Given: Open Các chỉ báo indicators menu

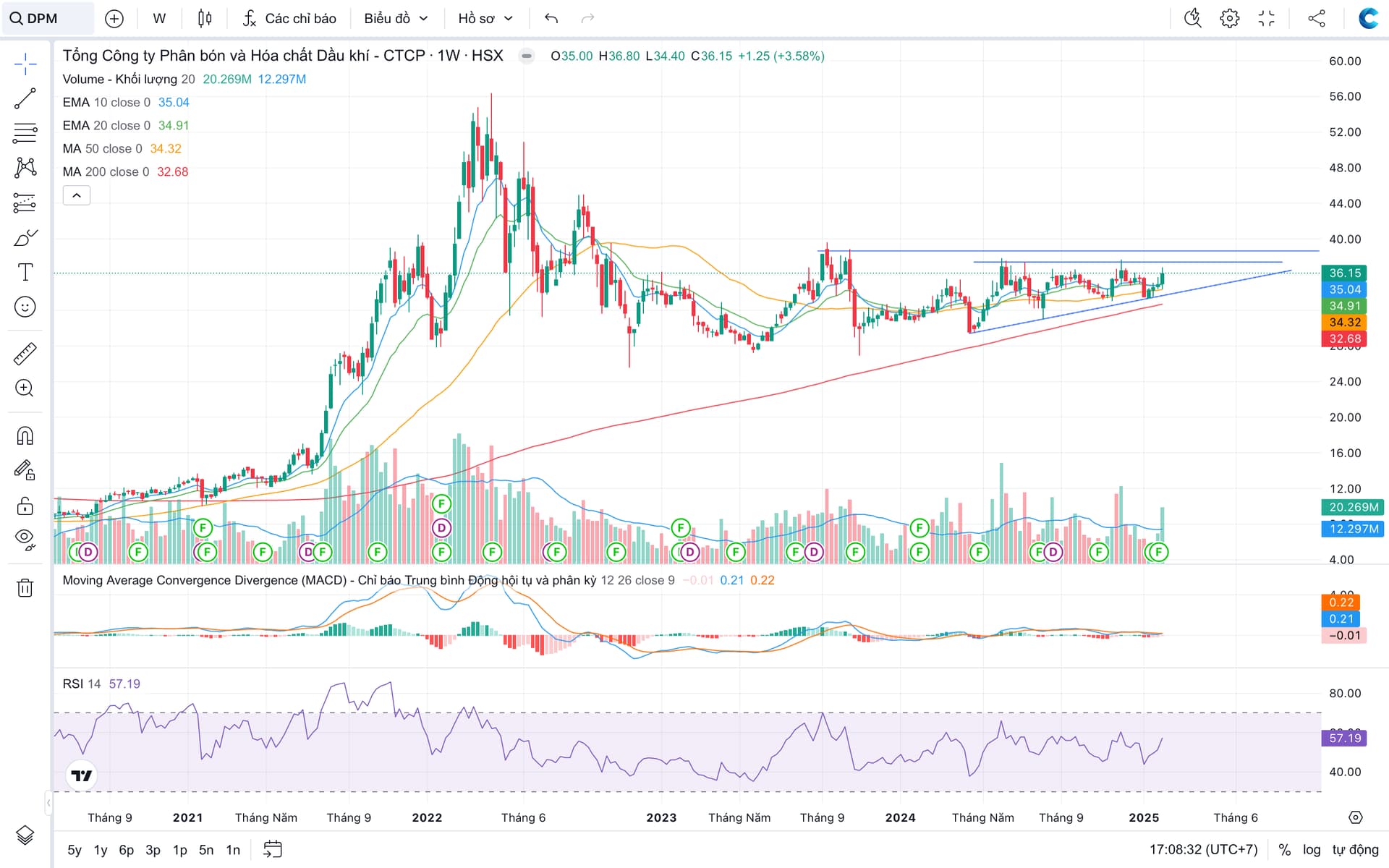Looking at the screenshot, I should click(x=289, y=19).
